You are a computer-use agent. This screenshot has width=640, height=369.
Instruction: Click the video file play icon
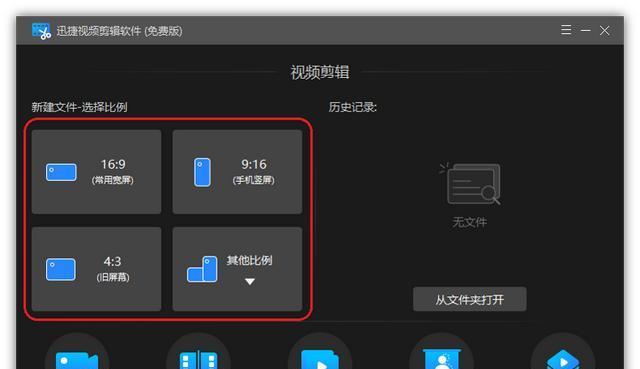(320, 358)
